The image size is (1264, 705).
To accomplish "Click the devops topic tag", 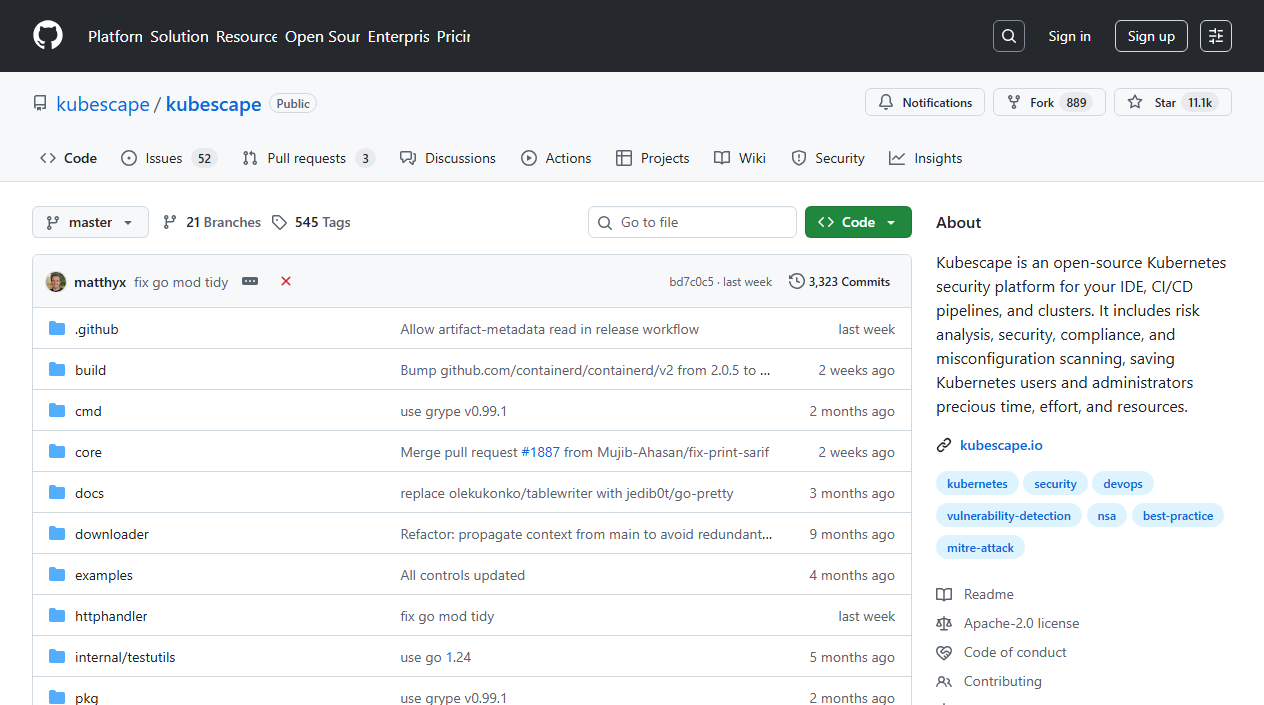I will tap(1123, 484).
